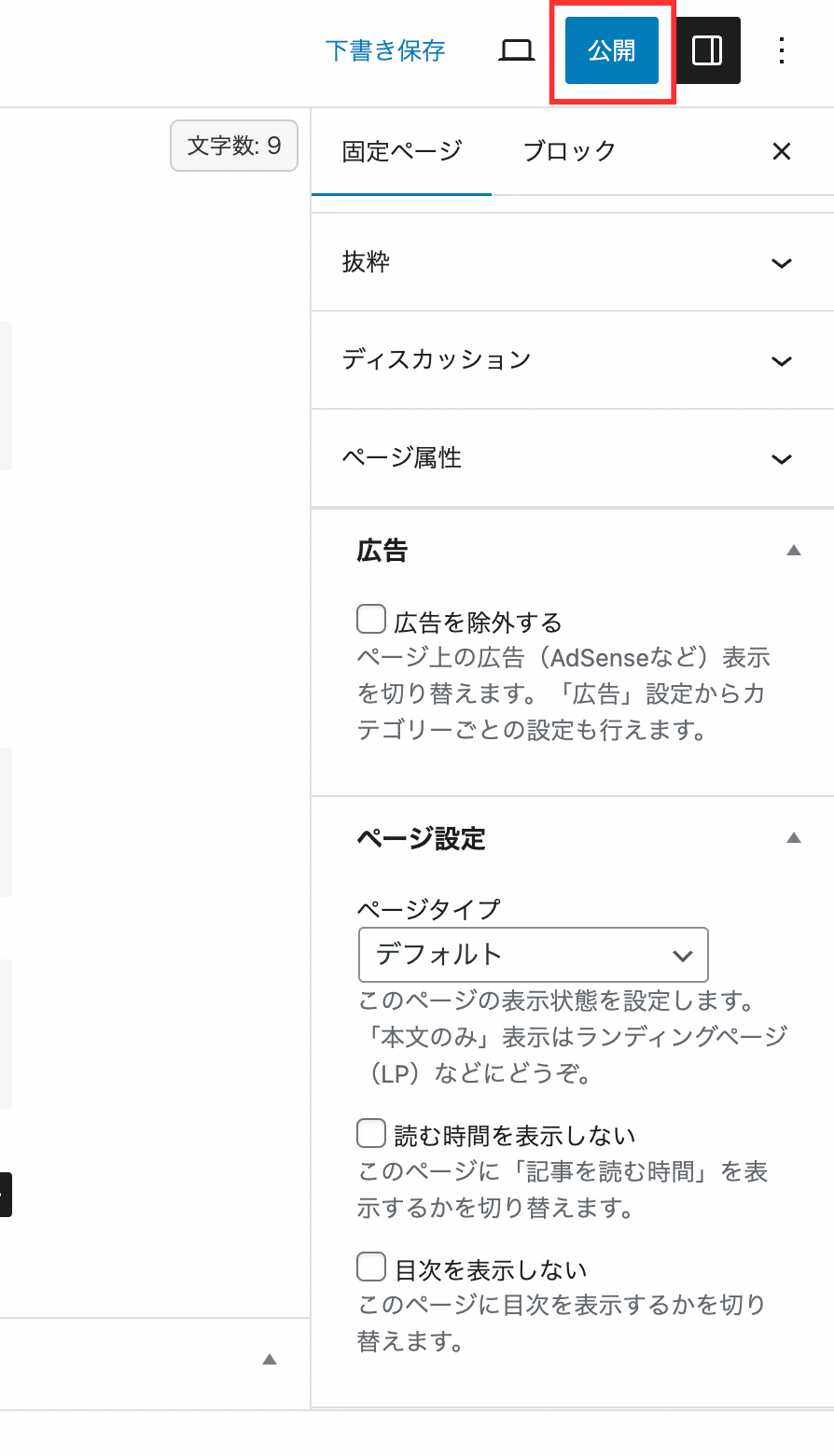
Task: Switch to the 固定ページ tab
Action: [x=401, y=151]
